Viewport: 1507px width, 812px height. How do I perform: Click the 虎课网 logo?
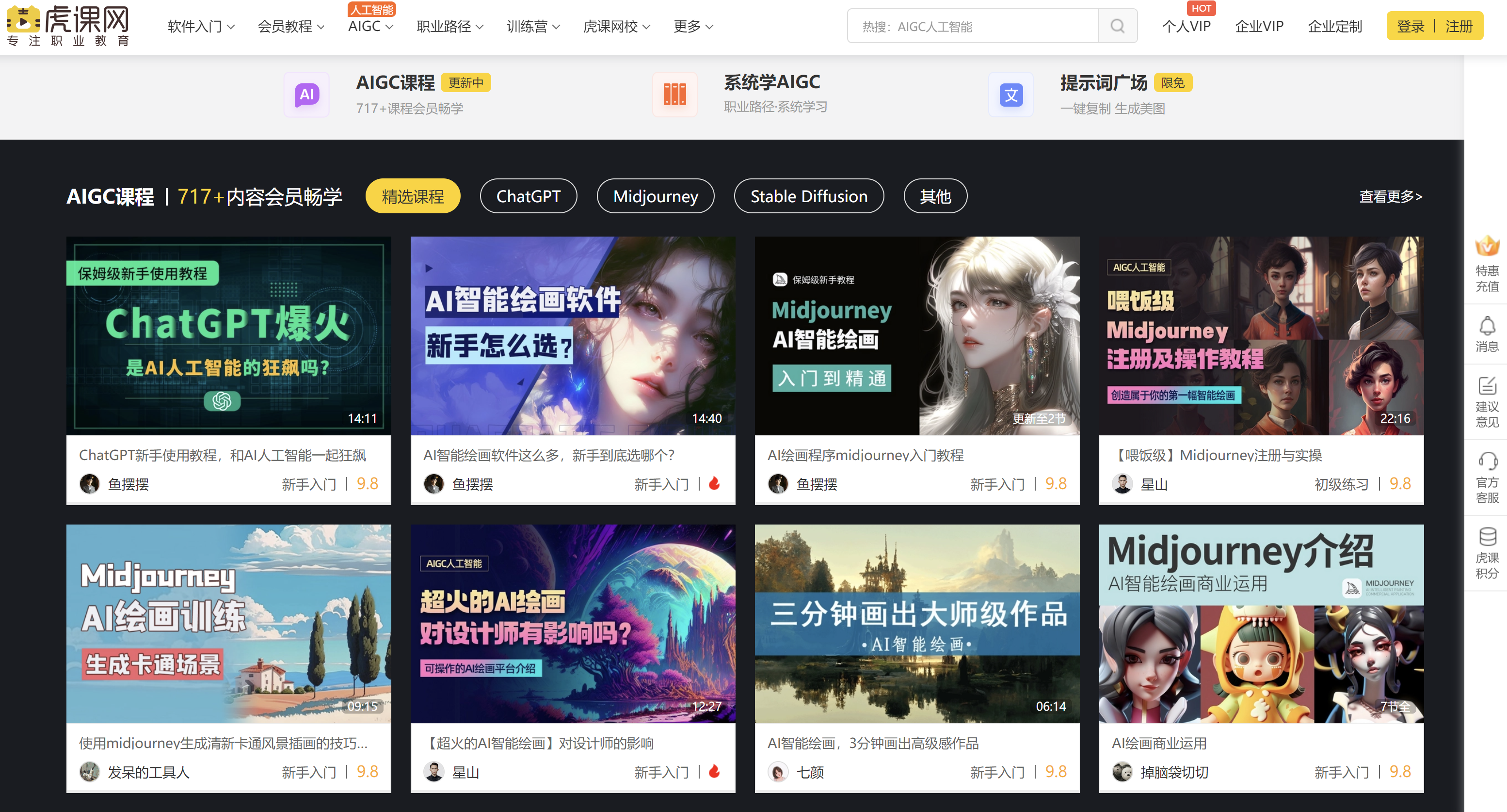(68, 25)
